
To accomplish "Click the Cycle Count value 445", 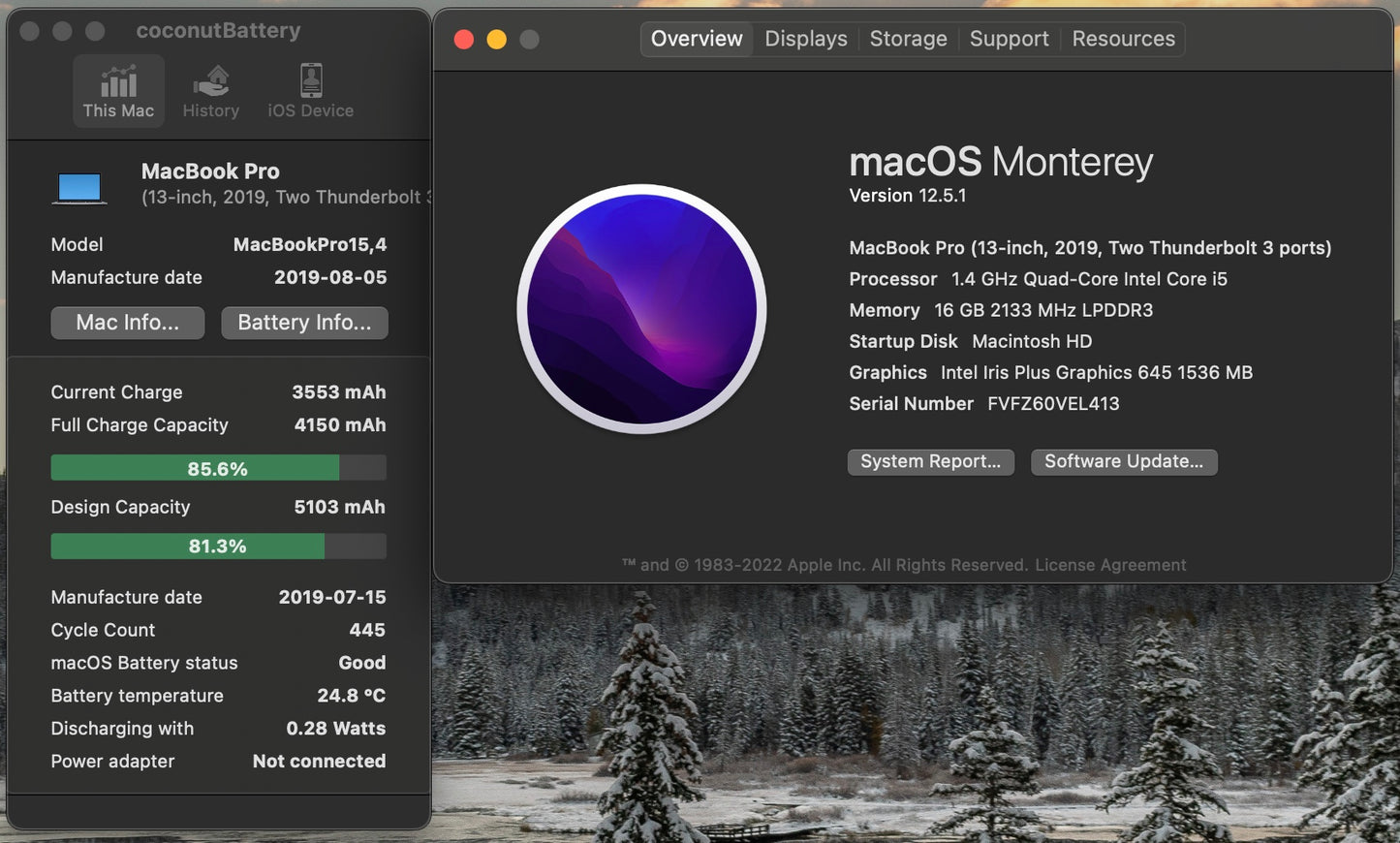I will 367,630.
